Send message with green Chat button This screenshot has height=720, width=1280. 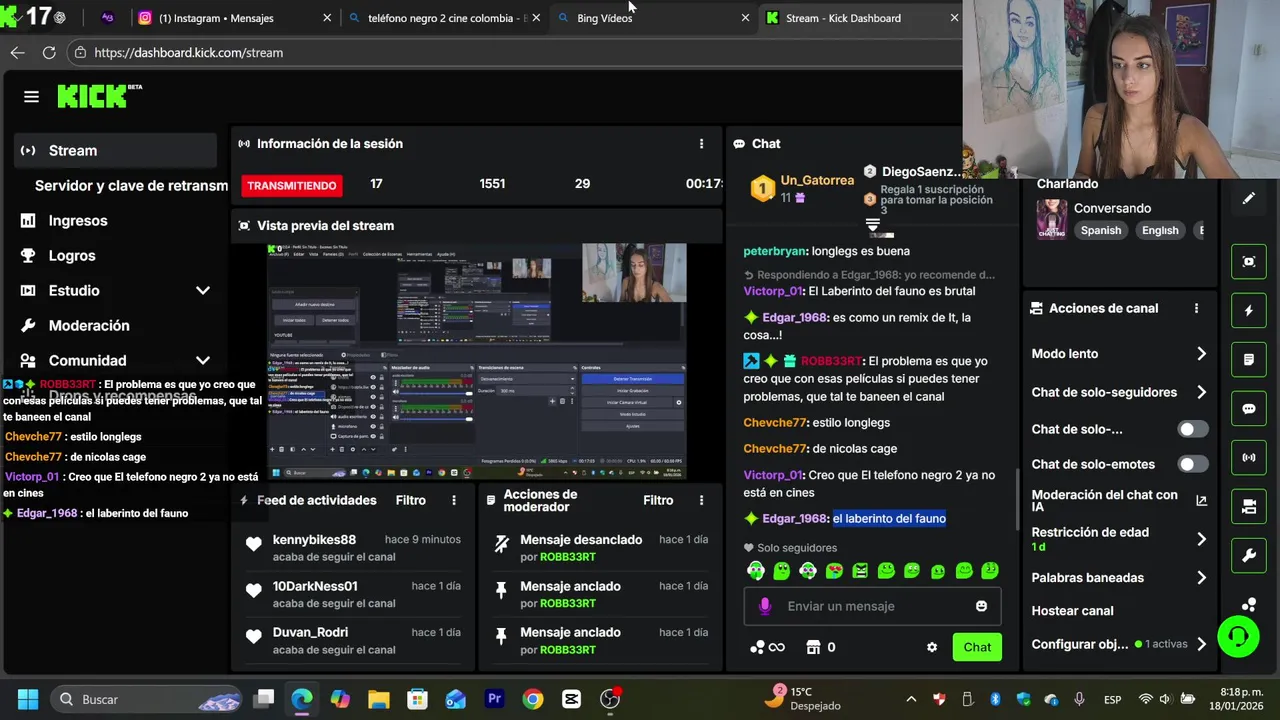point(977,647)
